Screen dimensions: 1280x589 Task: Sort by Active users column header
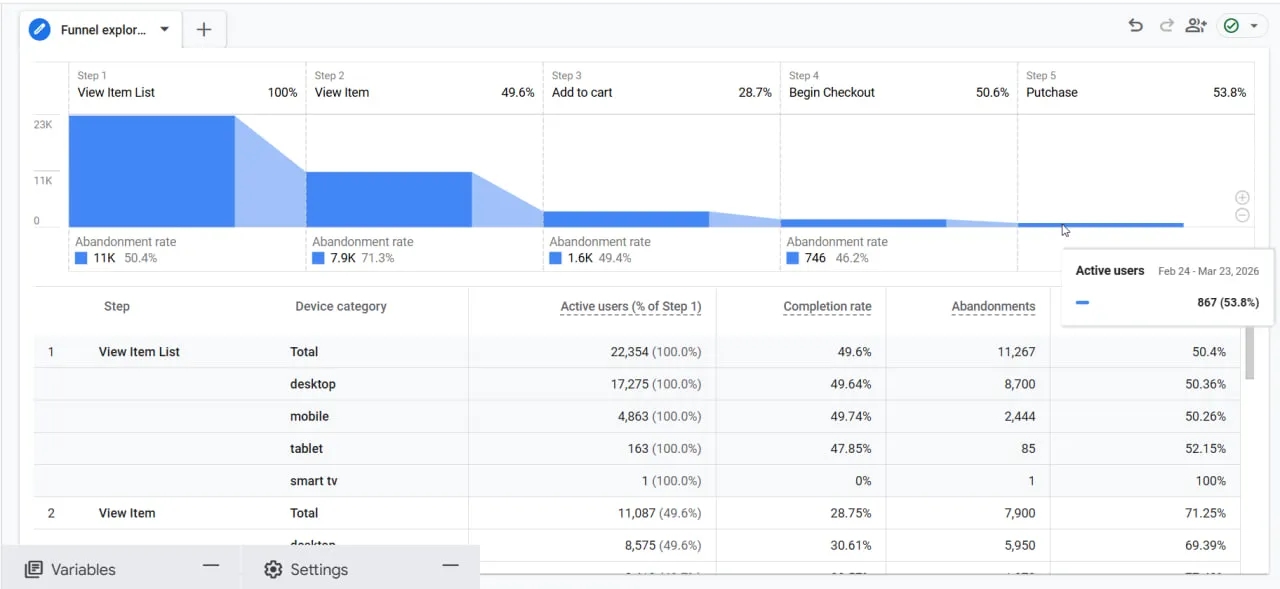[x=630, y=307]
